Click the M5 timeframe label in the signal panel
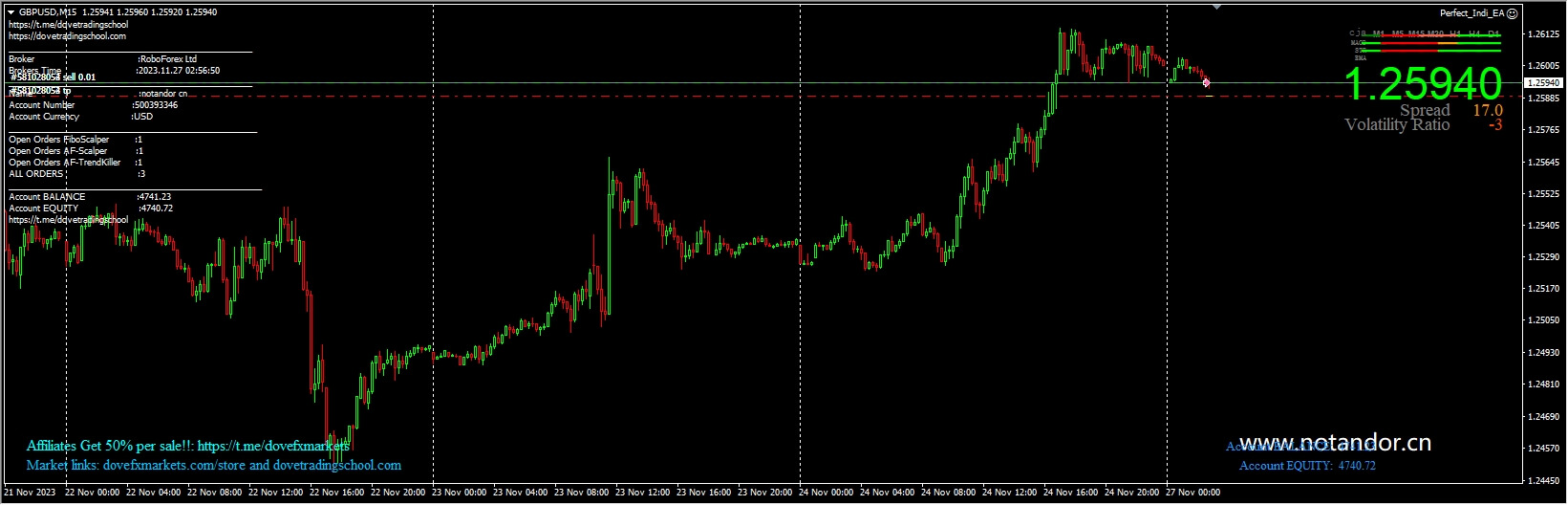This screenshot has width=1568, height=505. pyautogui.click(x=1398, y=34)
